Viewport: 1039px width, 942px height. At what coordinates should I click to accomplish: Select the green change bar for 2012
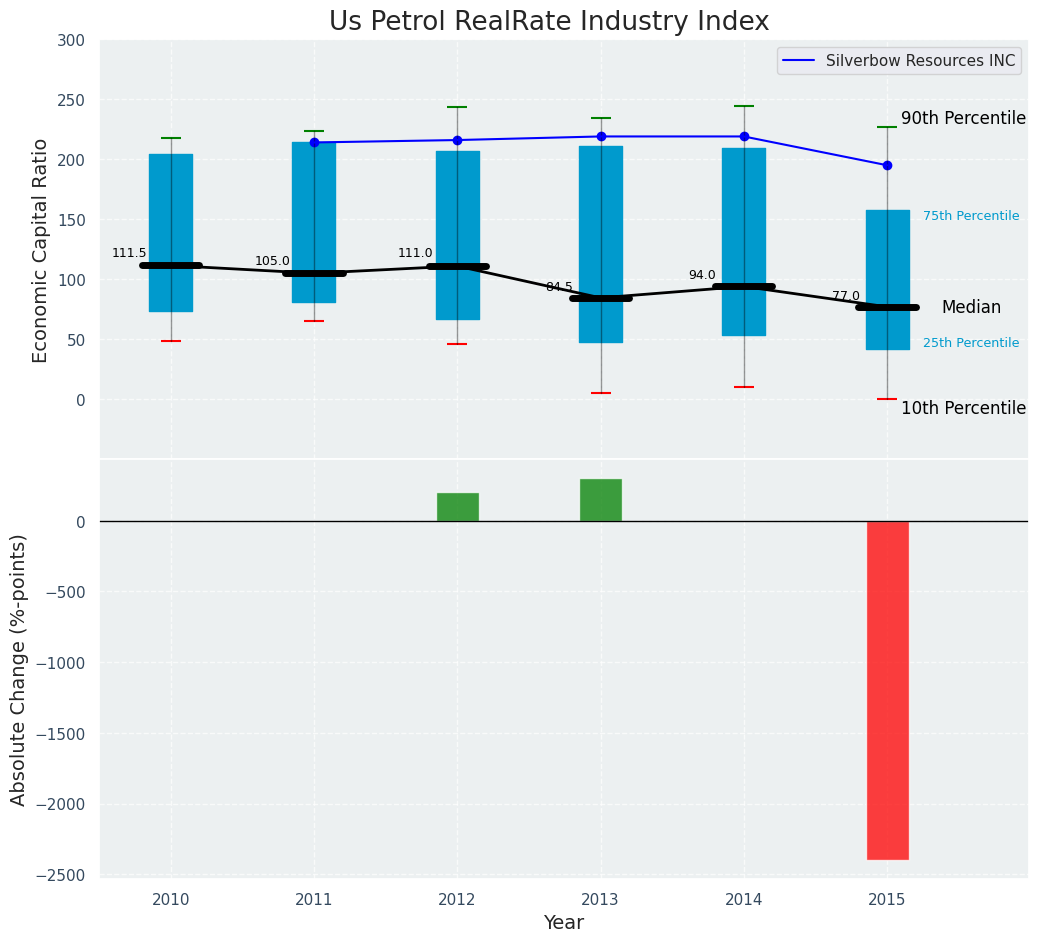click(457, 507)
